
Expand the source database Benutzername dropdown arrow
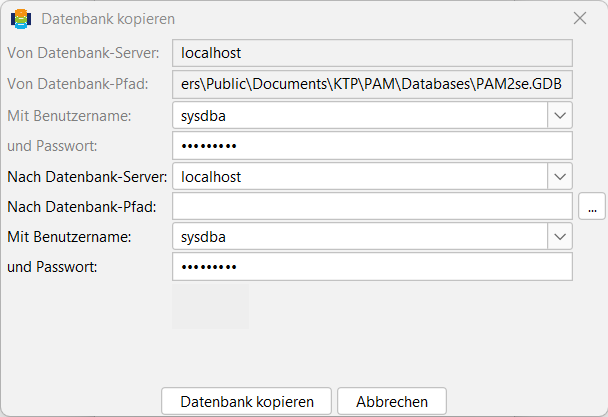[x=560, y=115]
